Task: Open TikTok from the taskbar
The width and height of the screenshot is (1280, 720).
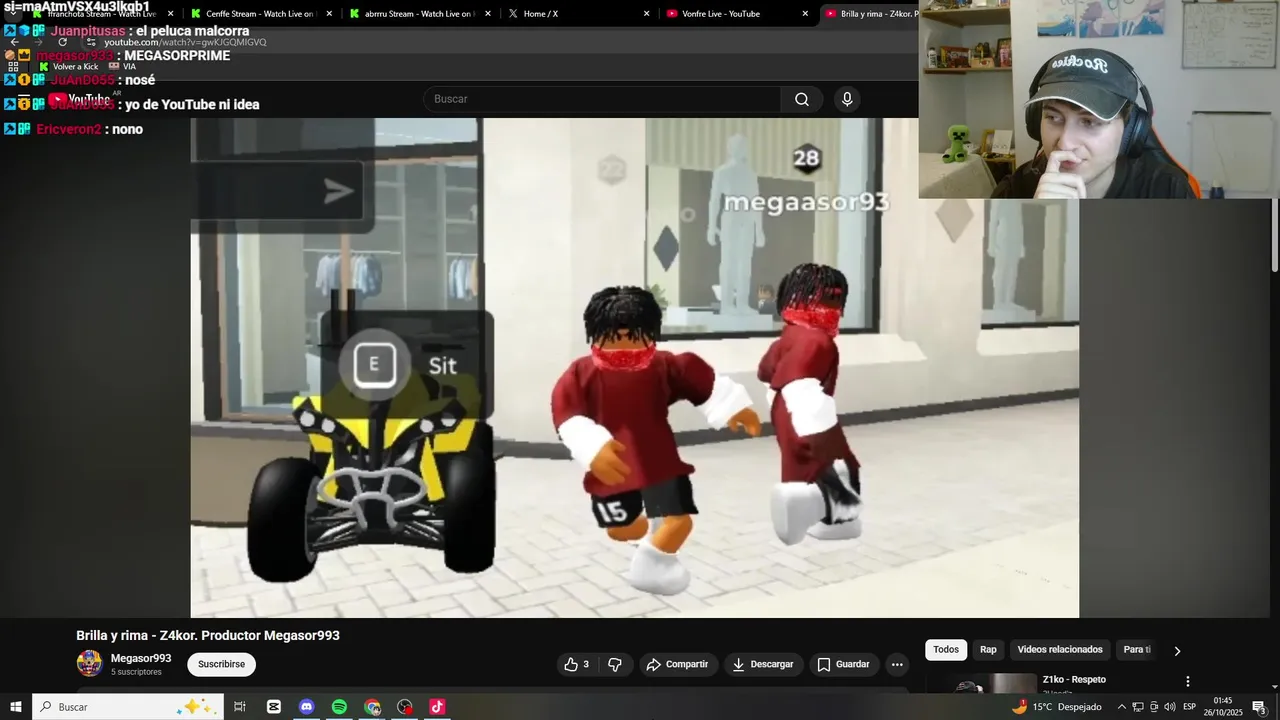Action: (x=437, y=707)
